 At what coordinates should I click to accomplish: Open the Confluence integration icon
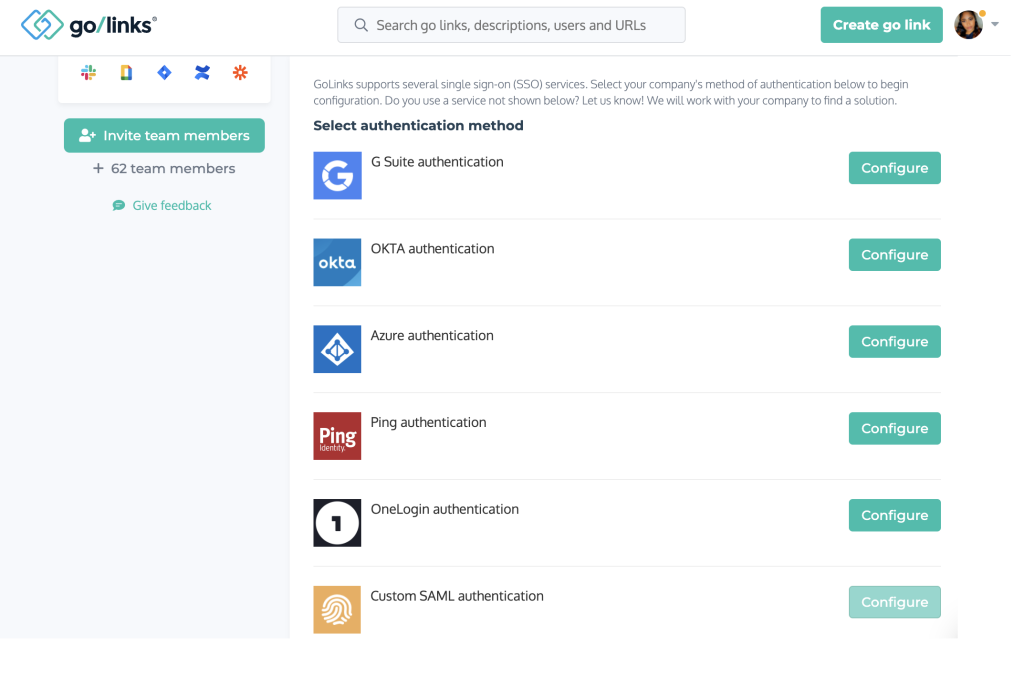[x=201, y=72]
